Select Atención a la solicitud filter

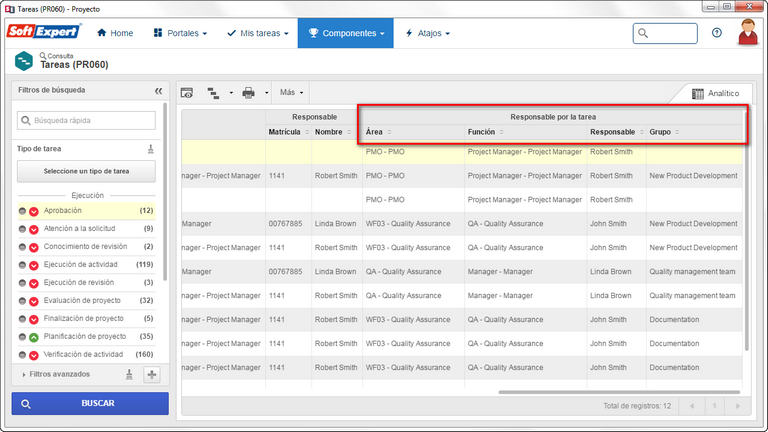(x=86, y=229)
